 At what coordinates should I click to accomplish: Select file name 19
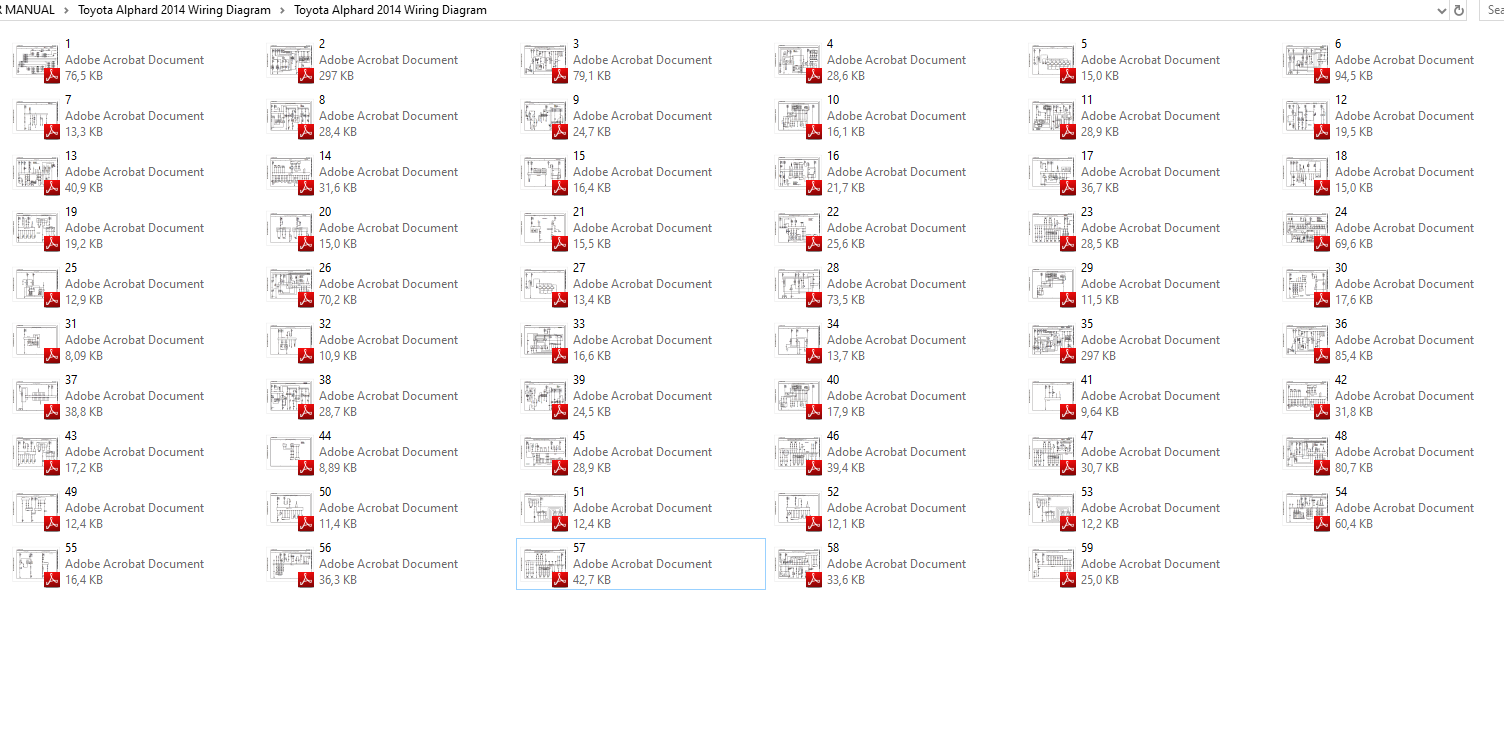tap(71, 212)
